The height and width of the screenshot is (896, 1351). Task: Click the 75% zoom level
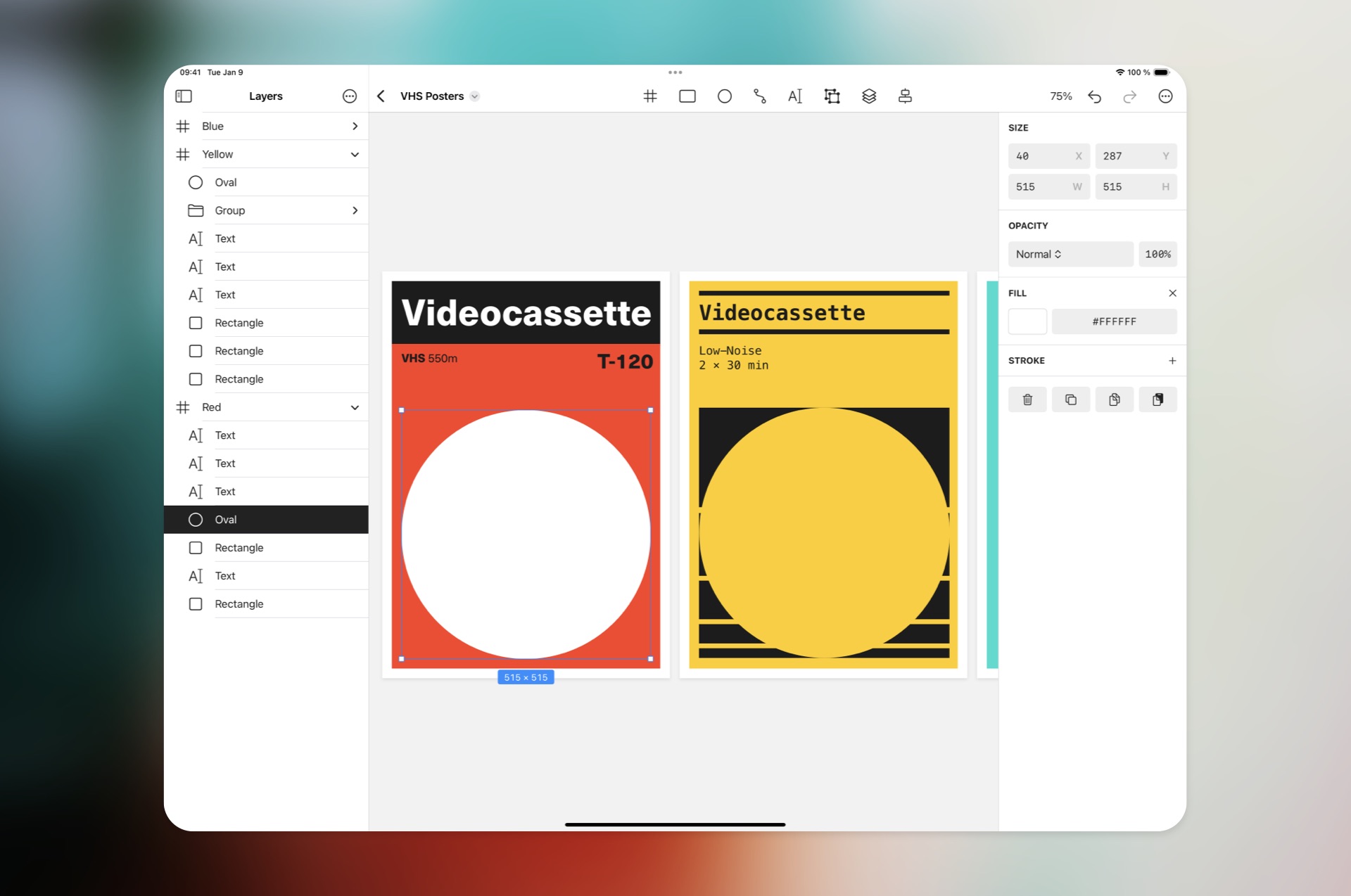1060,96
